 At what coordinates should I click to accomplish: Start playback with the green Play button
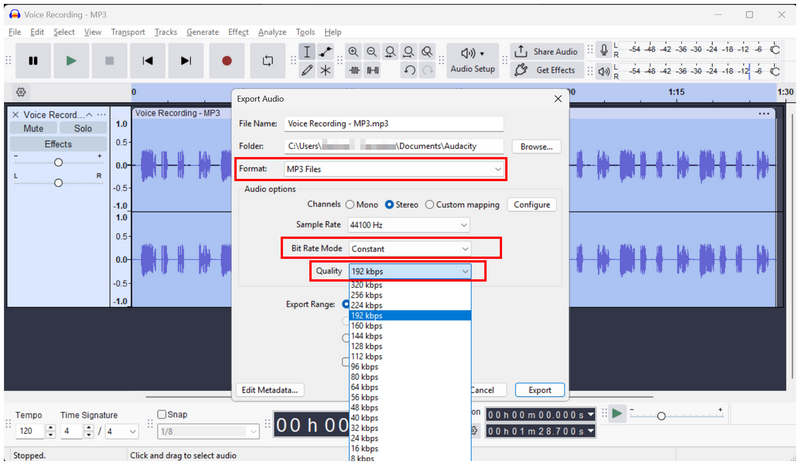tap(71, 61)
